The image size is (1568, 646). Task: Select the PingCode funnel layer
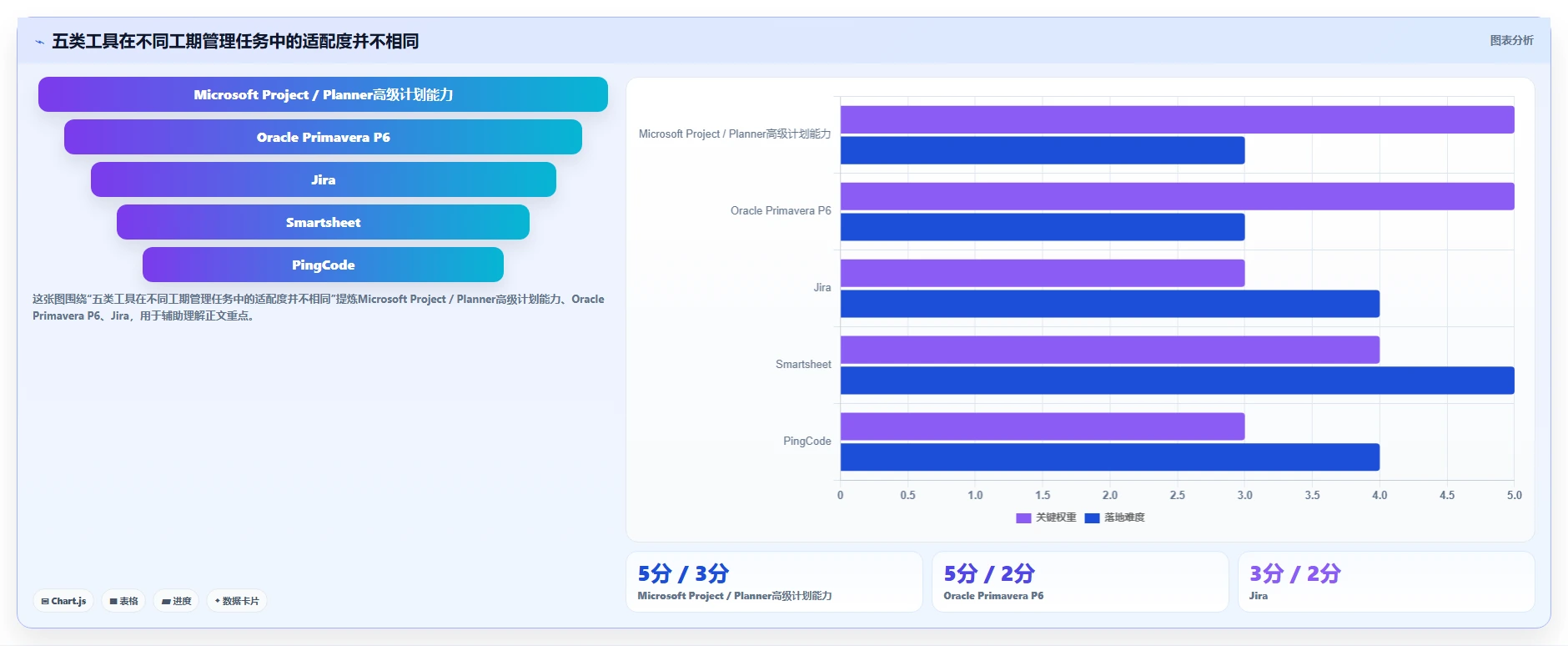(x=323, y=265)
